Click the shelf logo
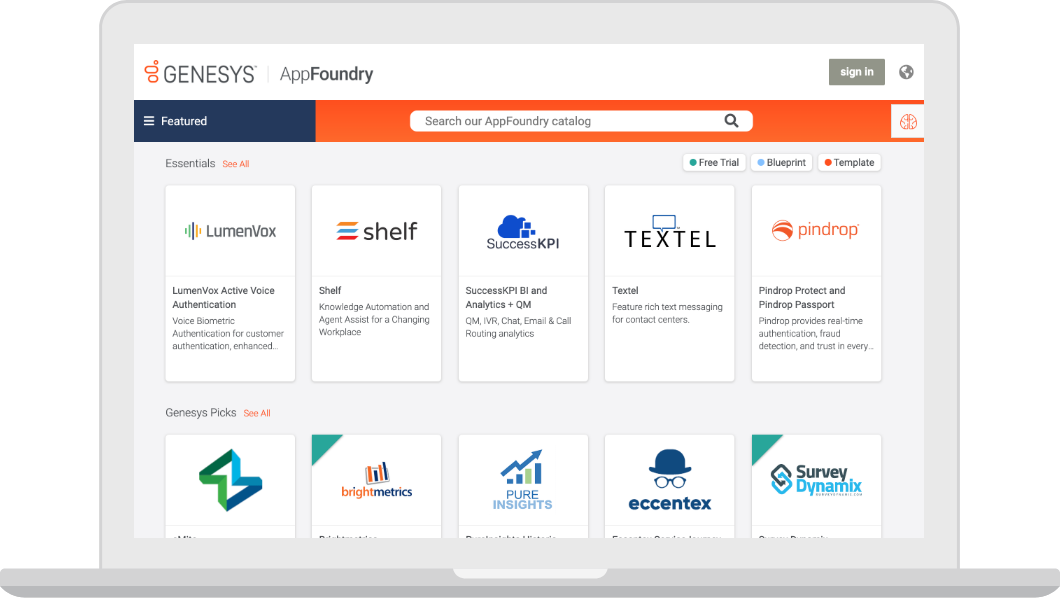Viewport: 1060px width, 598px height. (x=377, y=231)
